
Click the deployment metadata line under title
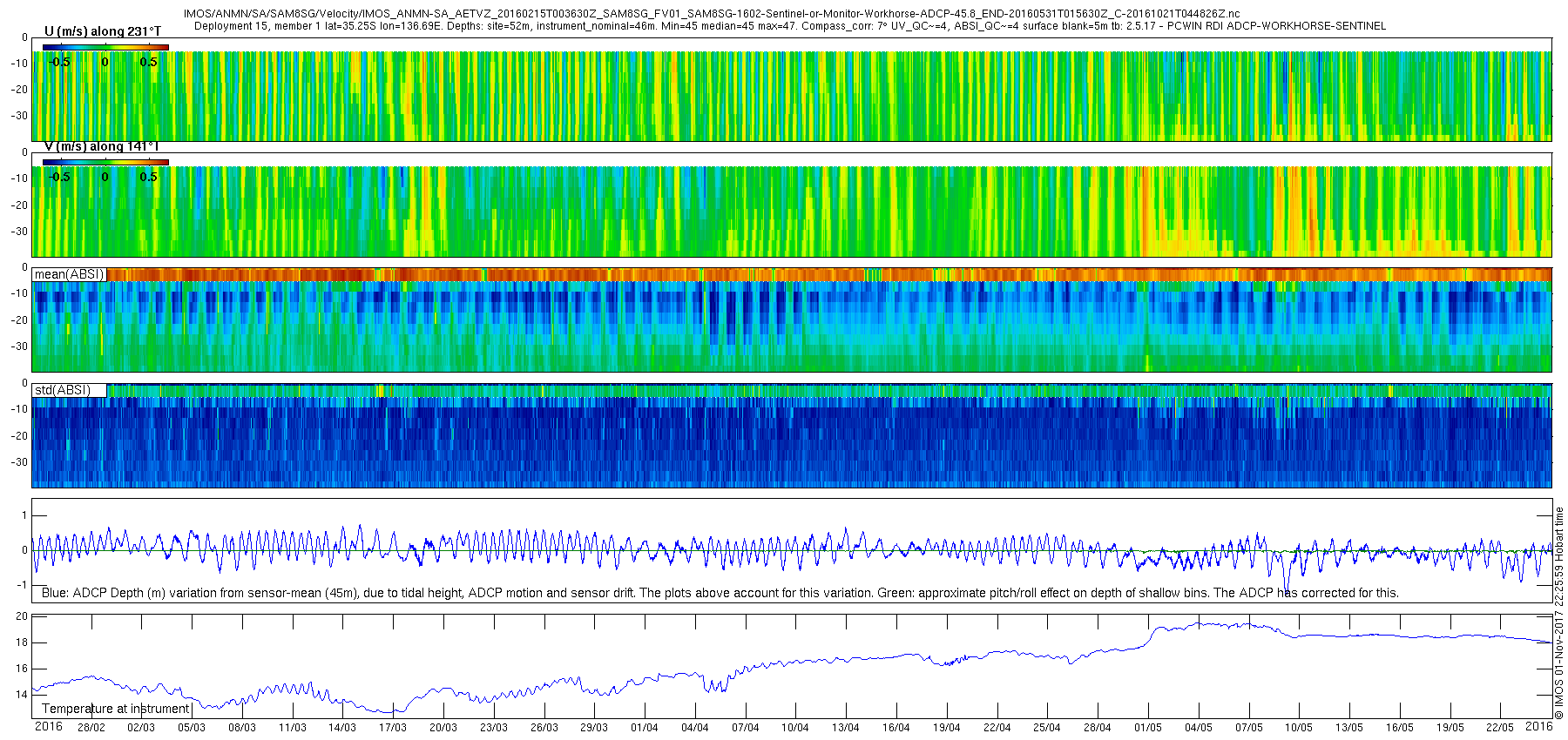[789, 26]
